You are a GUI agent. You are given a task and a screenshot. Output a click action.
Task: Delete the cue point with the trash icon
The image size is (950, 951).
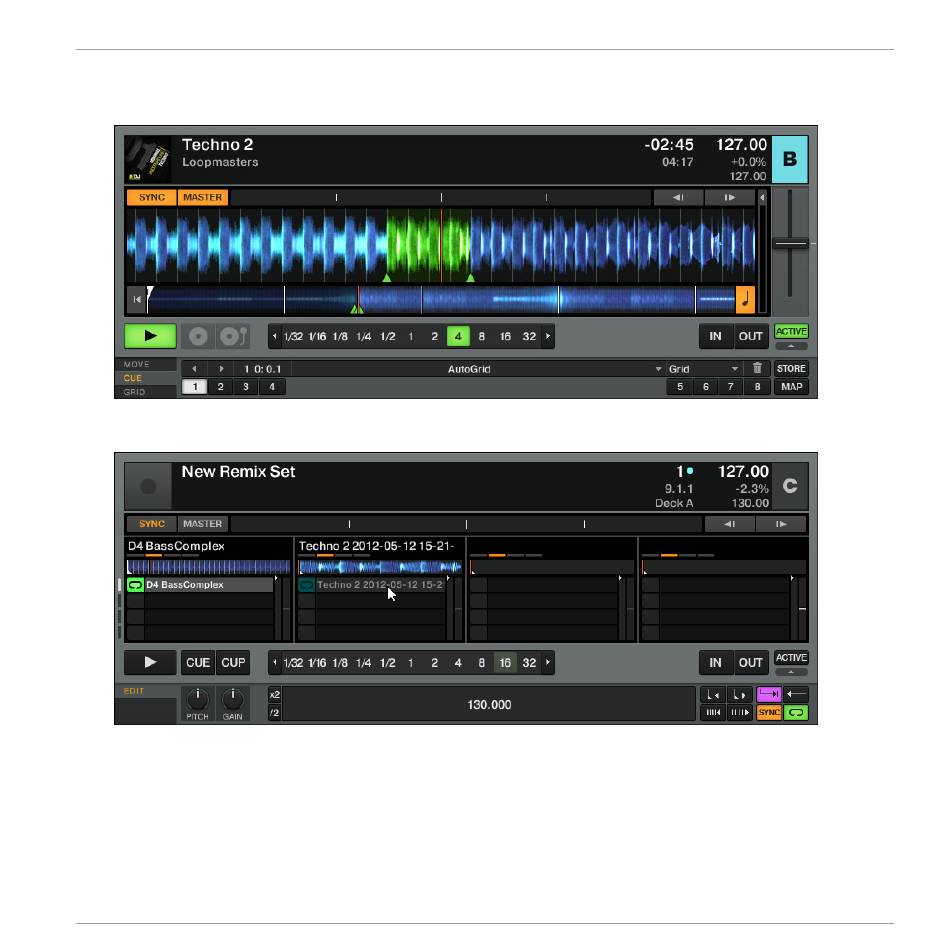click(x=757, y=368)
